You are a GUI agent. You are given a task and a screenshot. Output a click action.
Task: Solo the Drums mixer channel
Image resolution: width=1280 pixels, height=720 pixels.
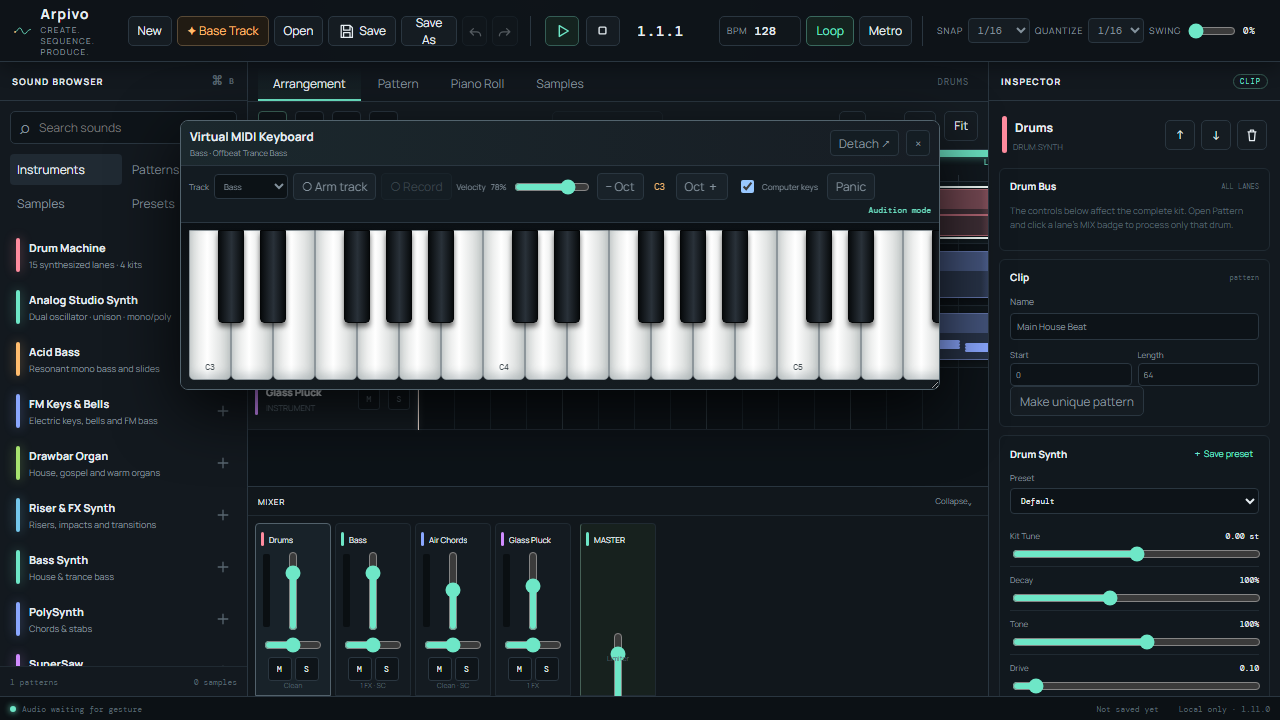(x=306, y=668)
